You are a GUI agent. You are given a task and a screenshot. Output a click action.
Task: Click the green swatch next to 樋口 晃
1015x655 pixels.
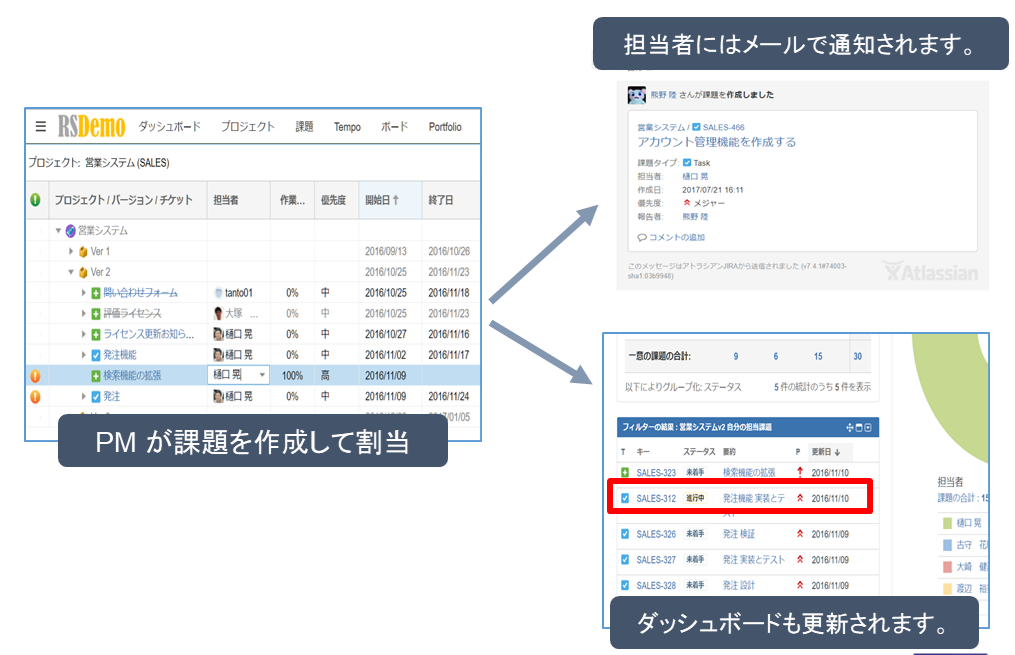[x=946, y=523]
